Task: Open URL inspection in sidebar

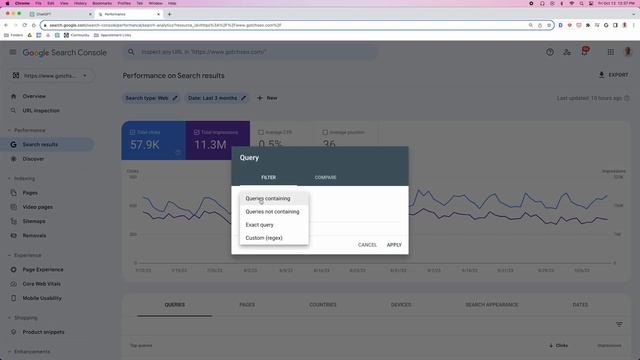Action: pyautogui.click(x=41, y=111)
